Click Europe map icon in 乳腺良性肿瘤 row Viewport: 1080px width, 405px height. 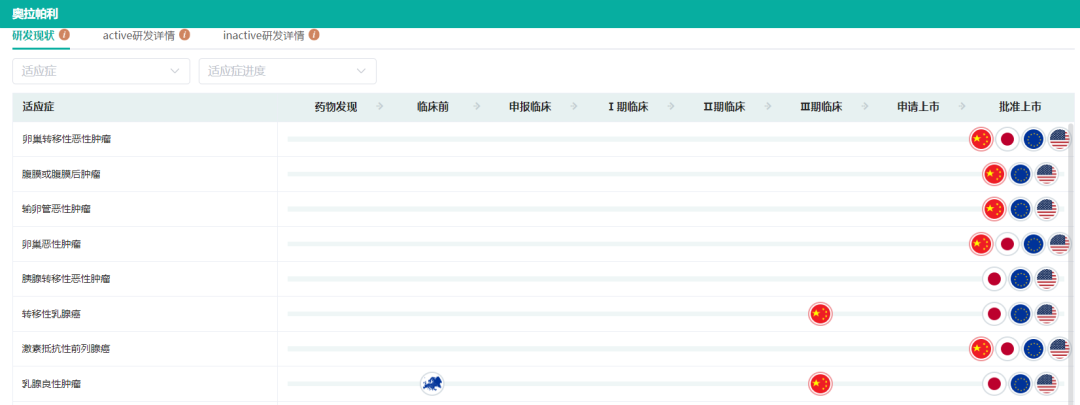coord(432,383)
